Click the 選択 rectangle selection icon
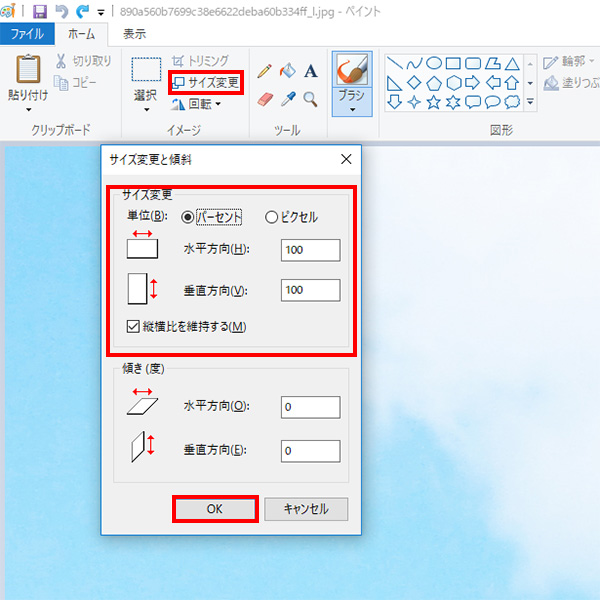 (146, 70)
